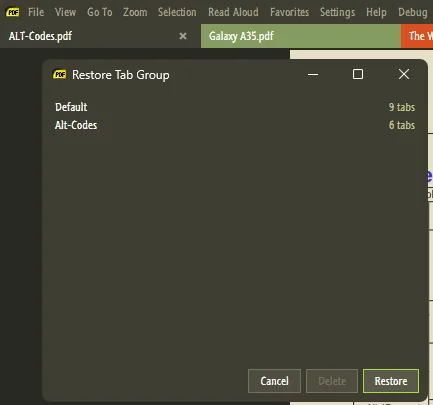
Task: Open the File menu
Action: click(x=36, y=12)
